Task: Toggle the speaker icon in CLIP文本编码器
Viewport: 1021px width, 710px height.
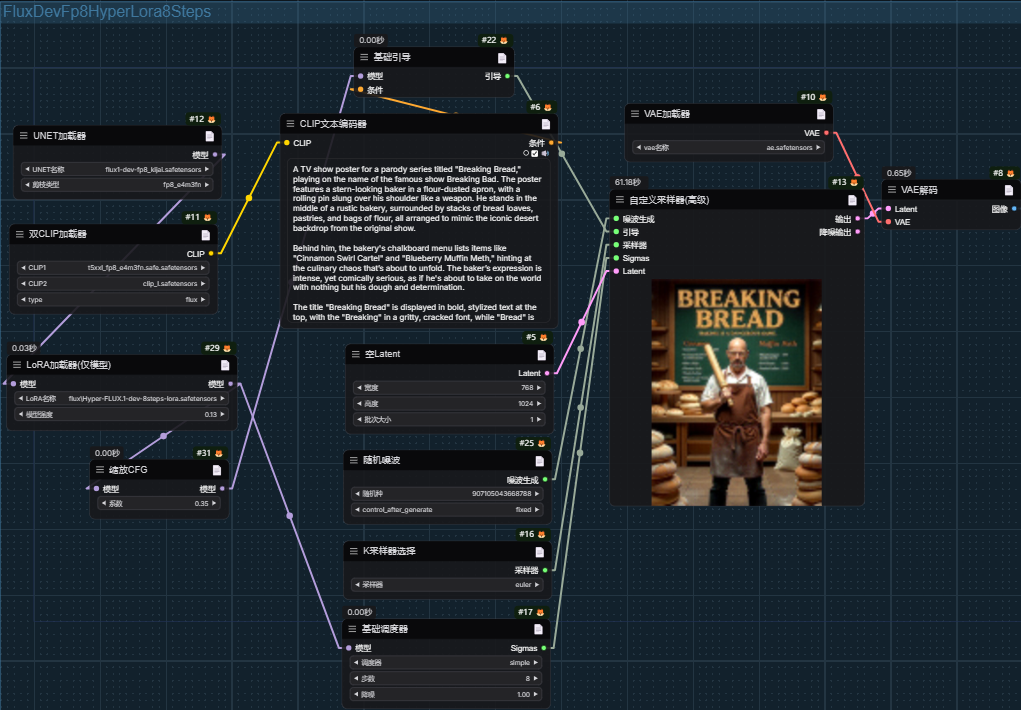Action: coord(545,154)
